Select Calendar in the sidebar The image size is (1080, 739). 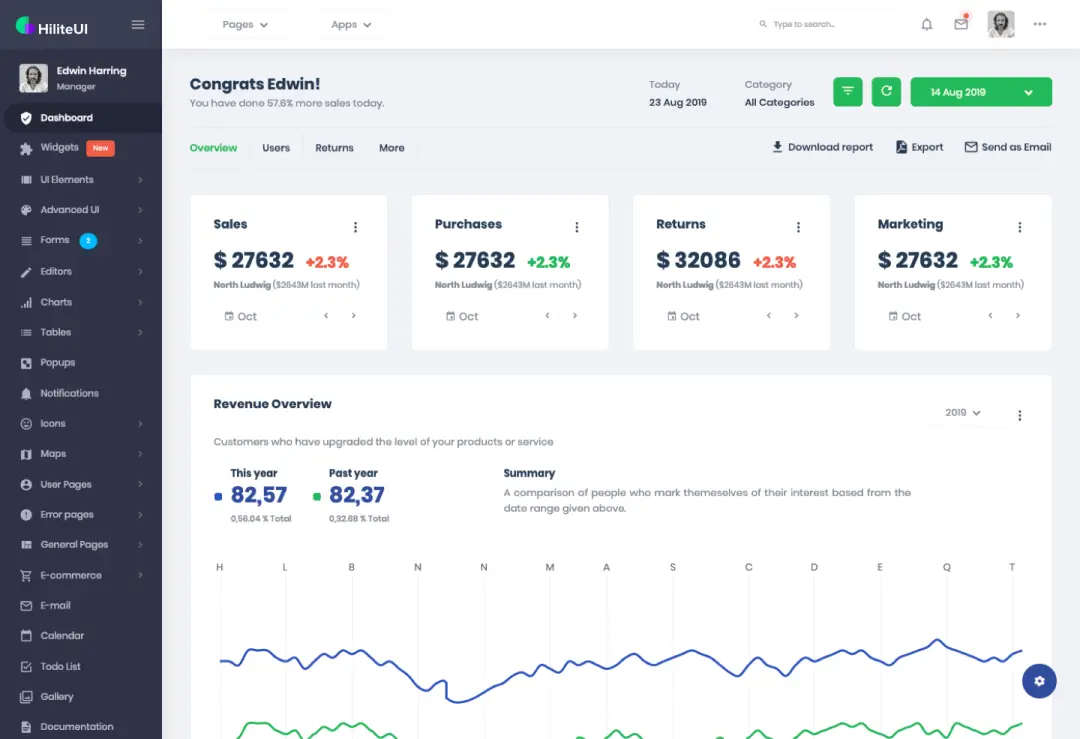click(x=62, y=636)
